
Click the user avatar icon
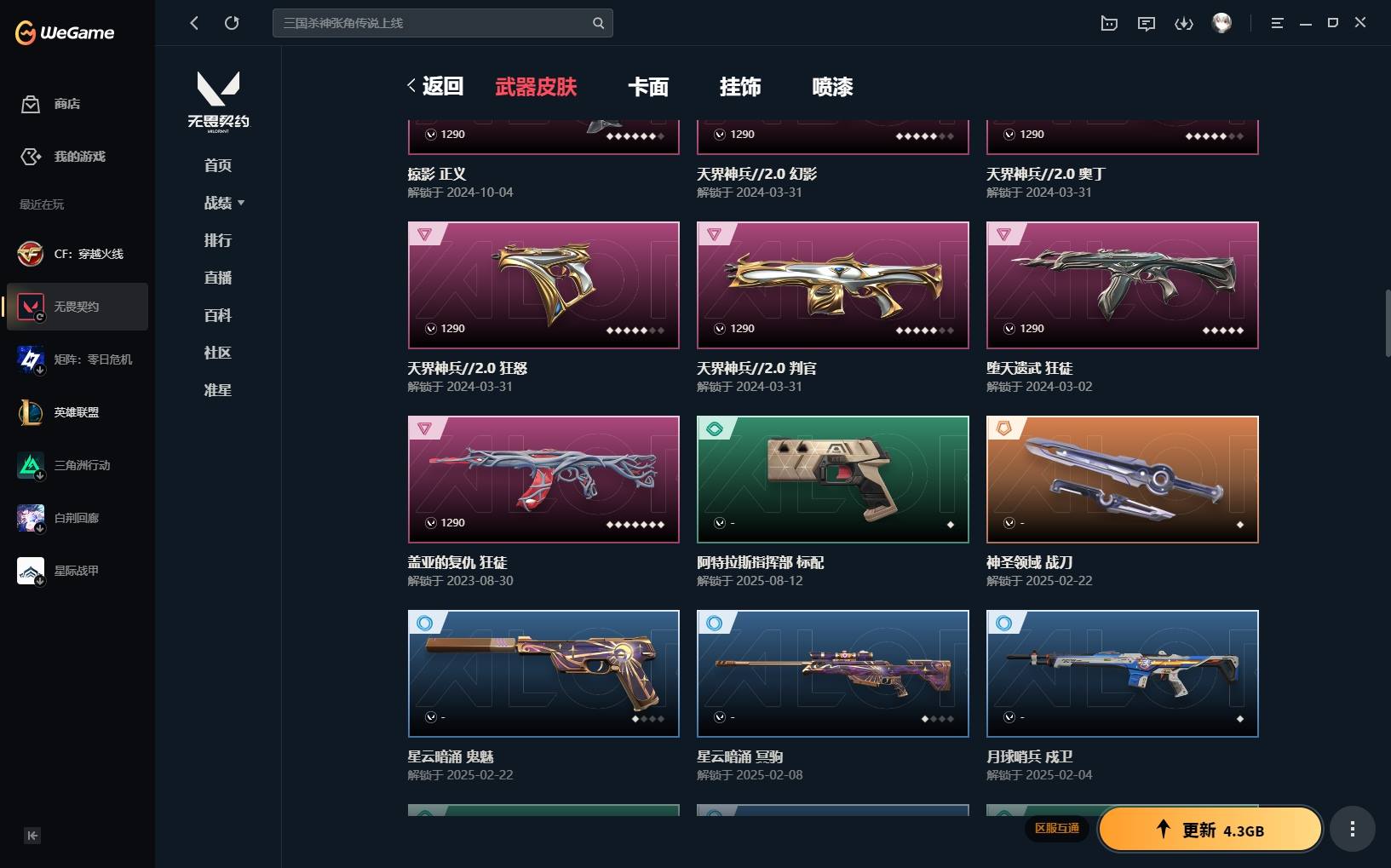coord(1221,23)
